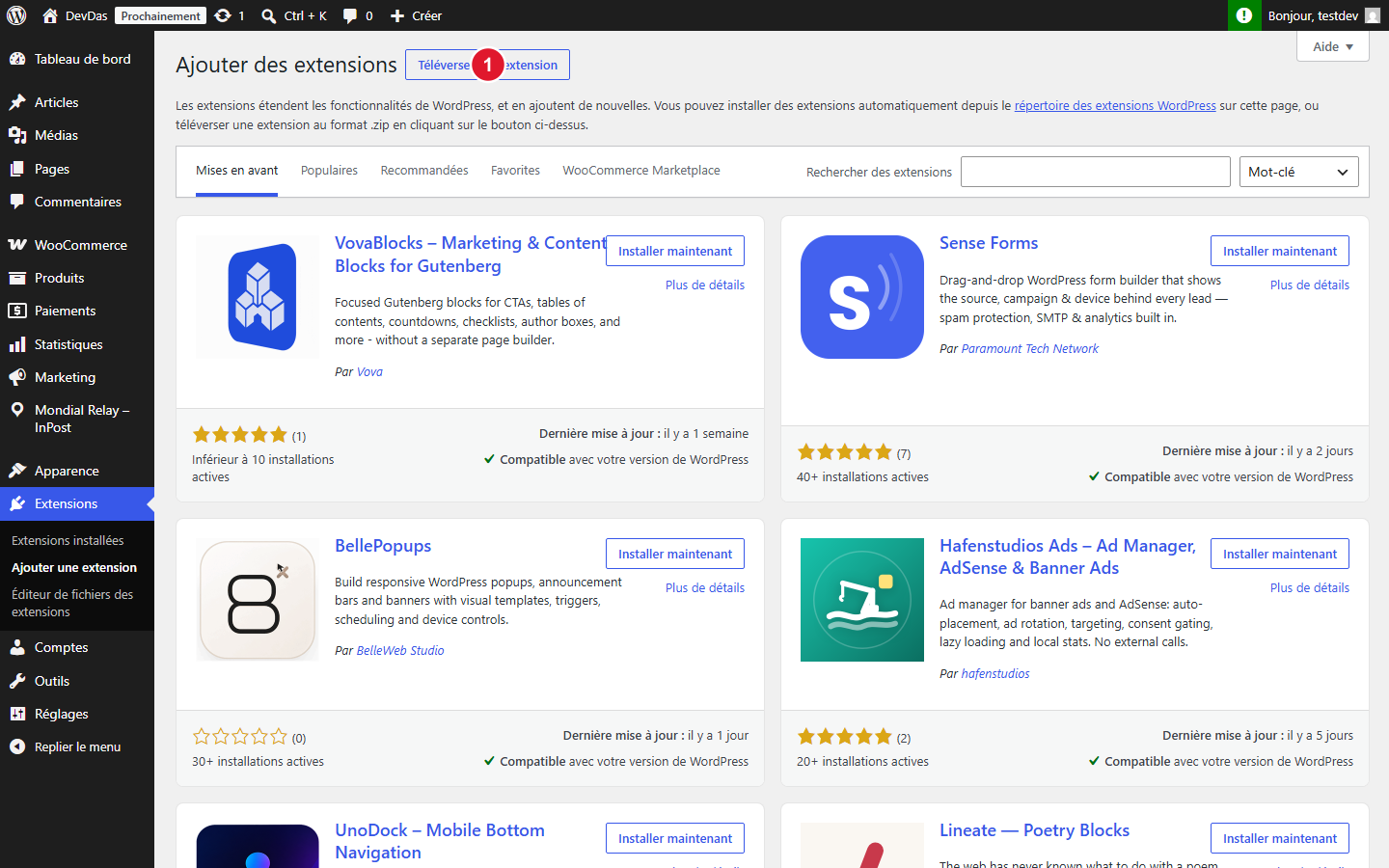
Task: Open author link BelleWeb Studio
Action: pos(400,651)
